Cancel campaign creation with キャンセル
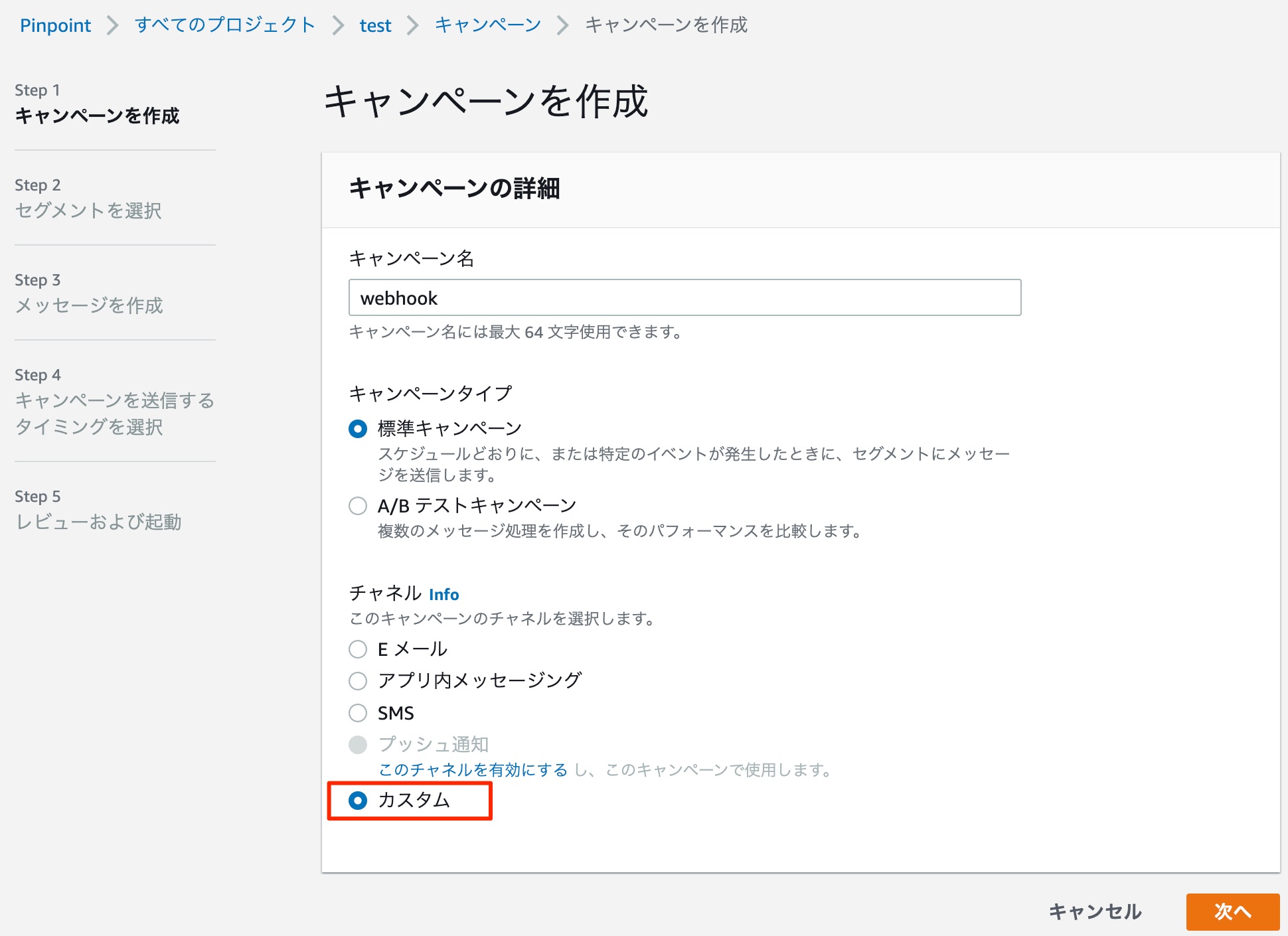 [1094, 912]
